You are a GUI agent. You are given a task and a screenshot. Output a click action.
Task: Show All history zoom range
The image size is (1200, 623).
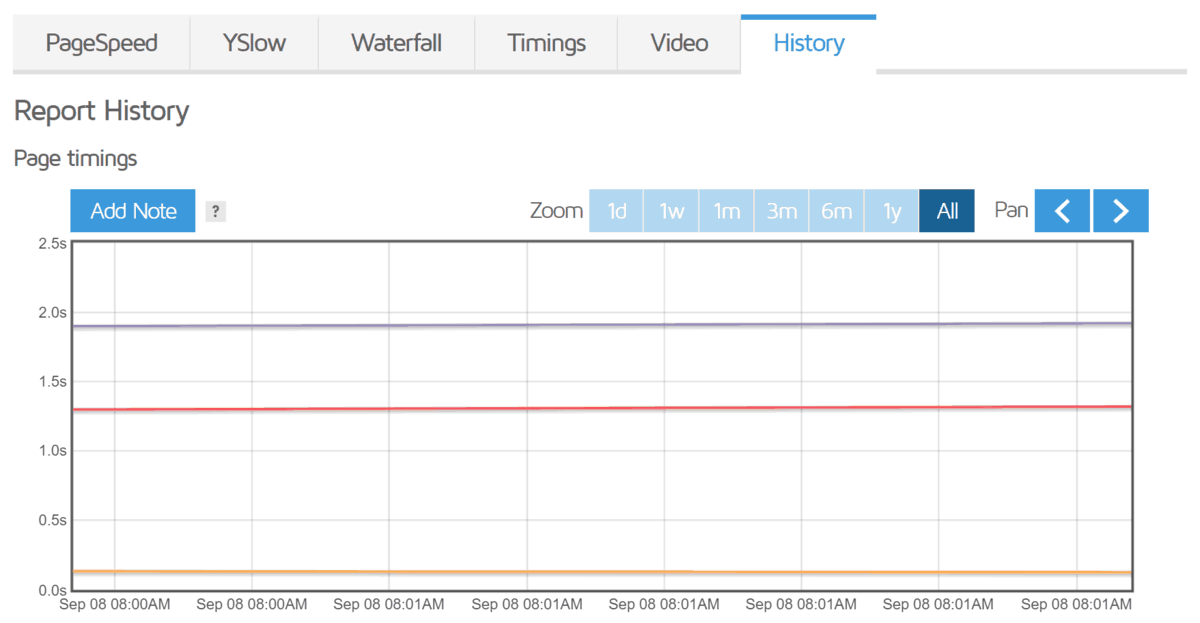(x=947, y=211)
